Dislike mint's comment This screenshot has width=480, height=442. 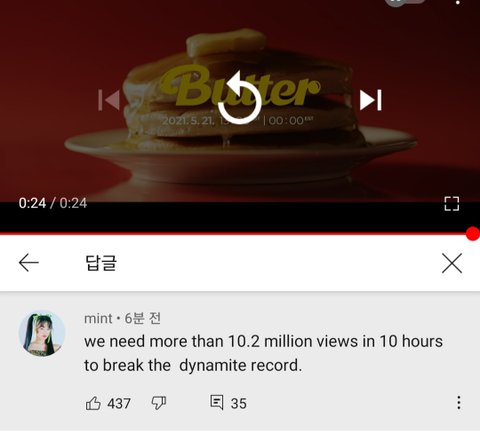159,403
